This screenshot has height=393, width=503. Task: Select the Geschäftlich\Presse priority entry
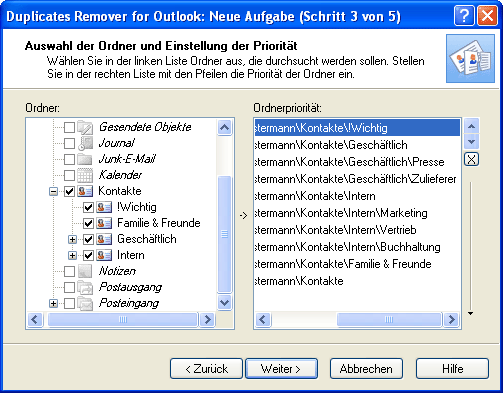pyautogui.click(x=357, y=162)
